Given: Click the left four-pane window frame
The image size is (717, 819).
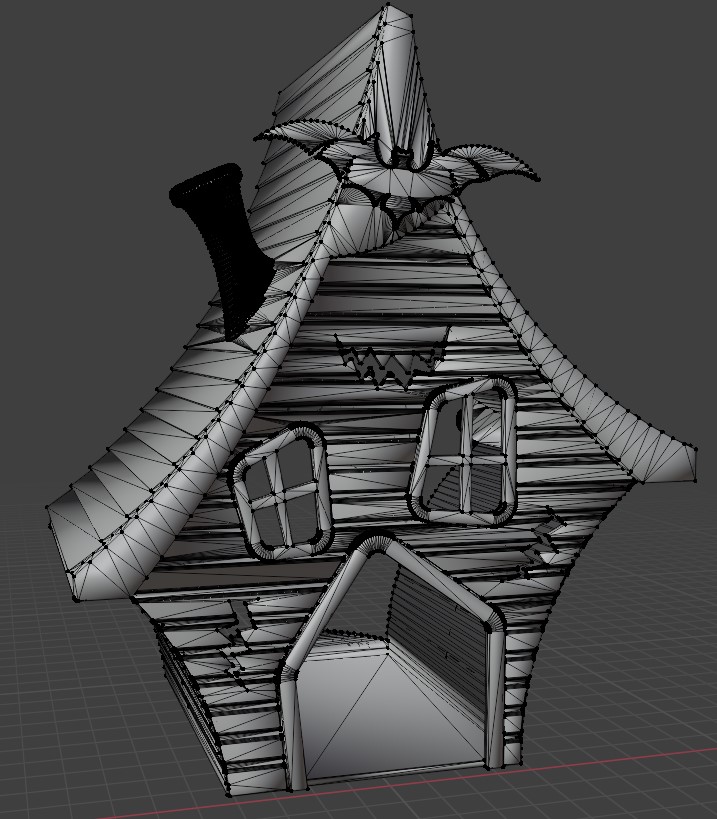Looking at the screenshot, I should coord(283,492).
